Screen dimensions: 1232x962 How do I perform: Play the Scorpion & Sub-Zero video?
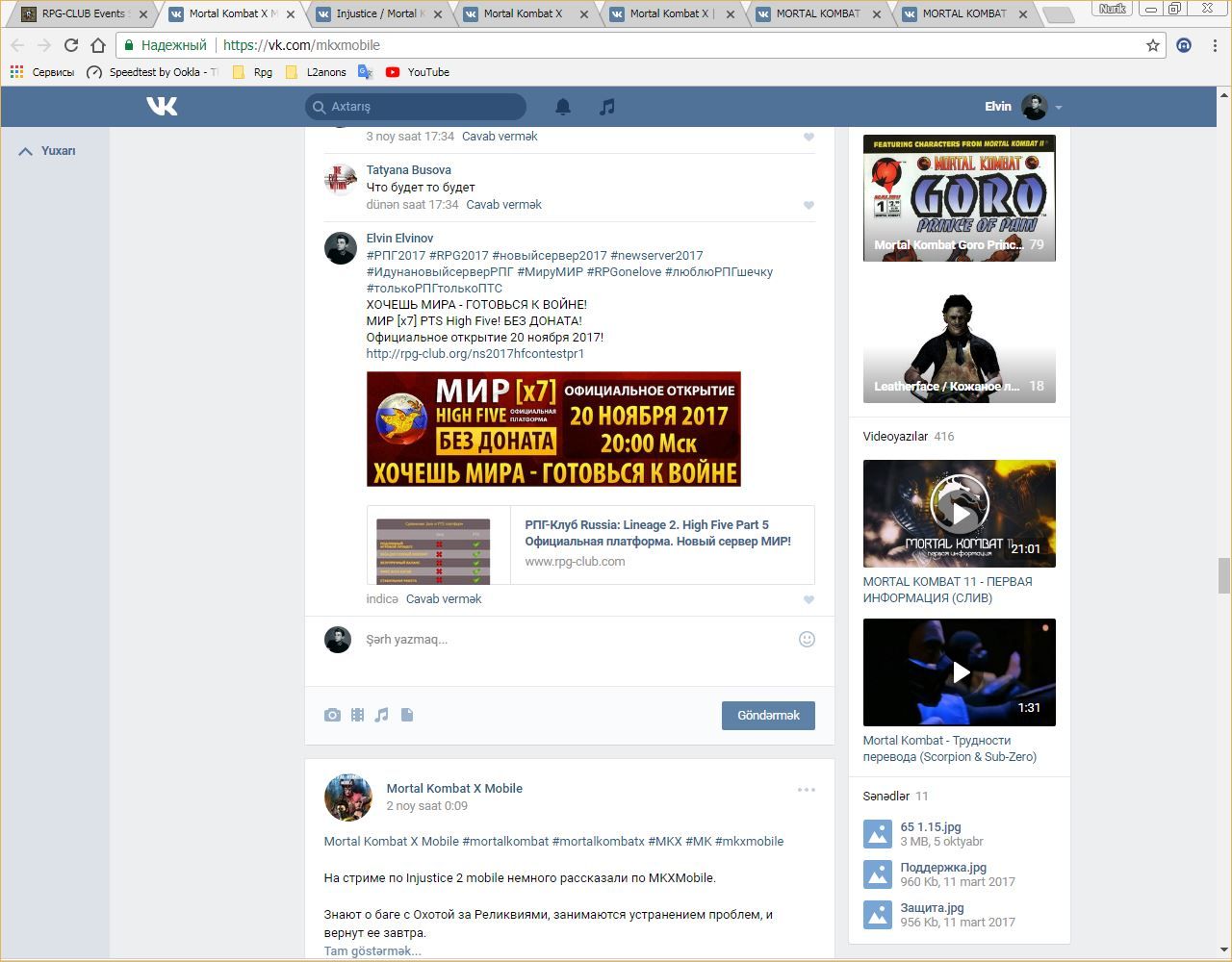(x=959, y=672)
